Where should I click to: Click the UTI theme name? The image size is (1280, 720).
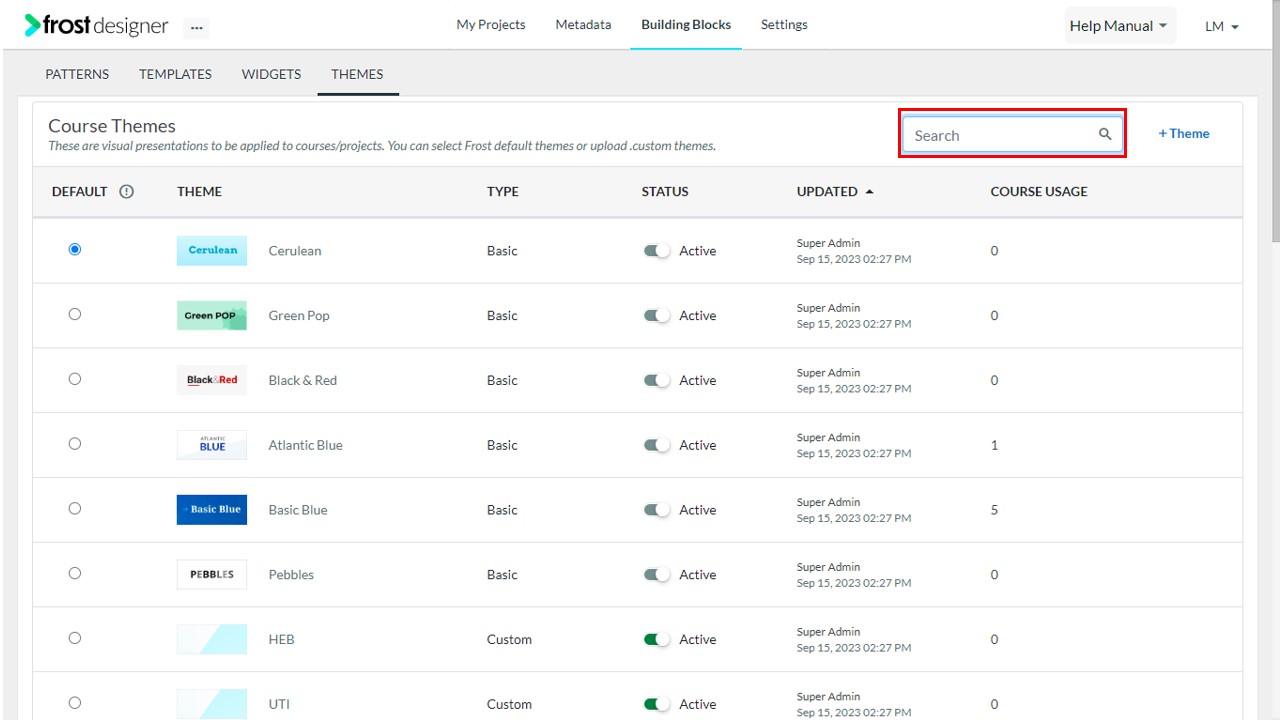(x=279, y=704)
